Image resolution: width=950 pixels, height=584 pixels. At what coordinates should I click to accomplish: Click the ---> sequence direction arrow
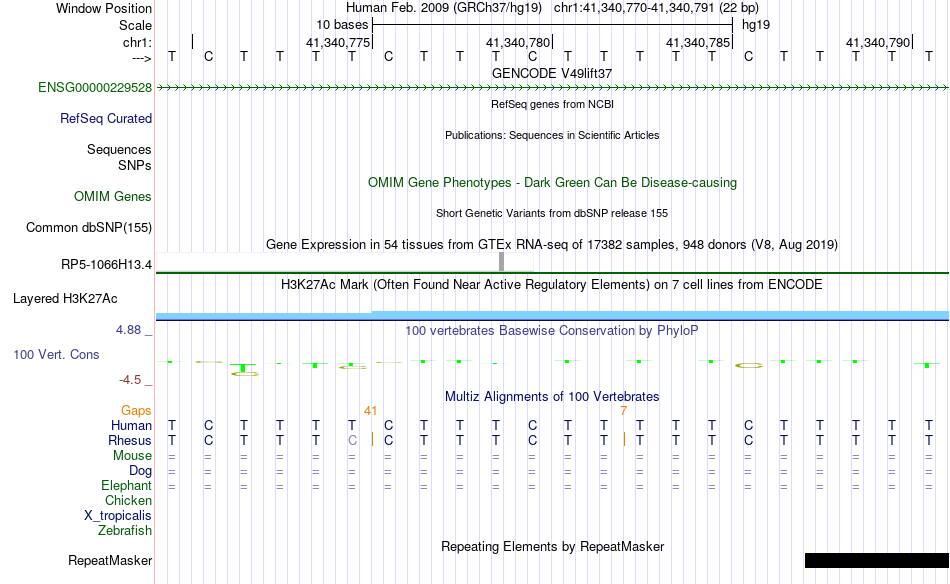tap(141, 58)
